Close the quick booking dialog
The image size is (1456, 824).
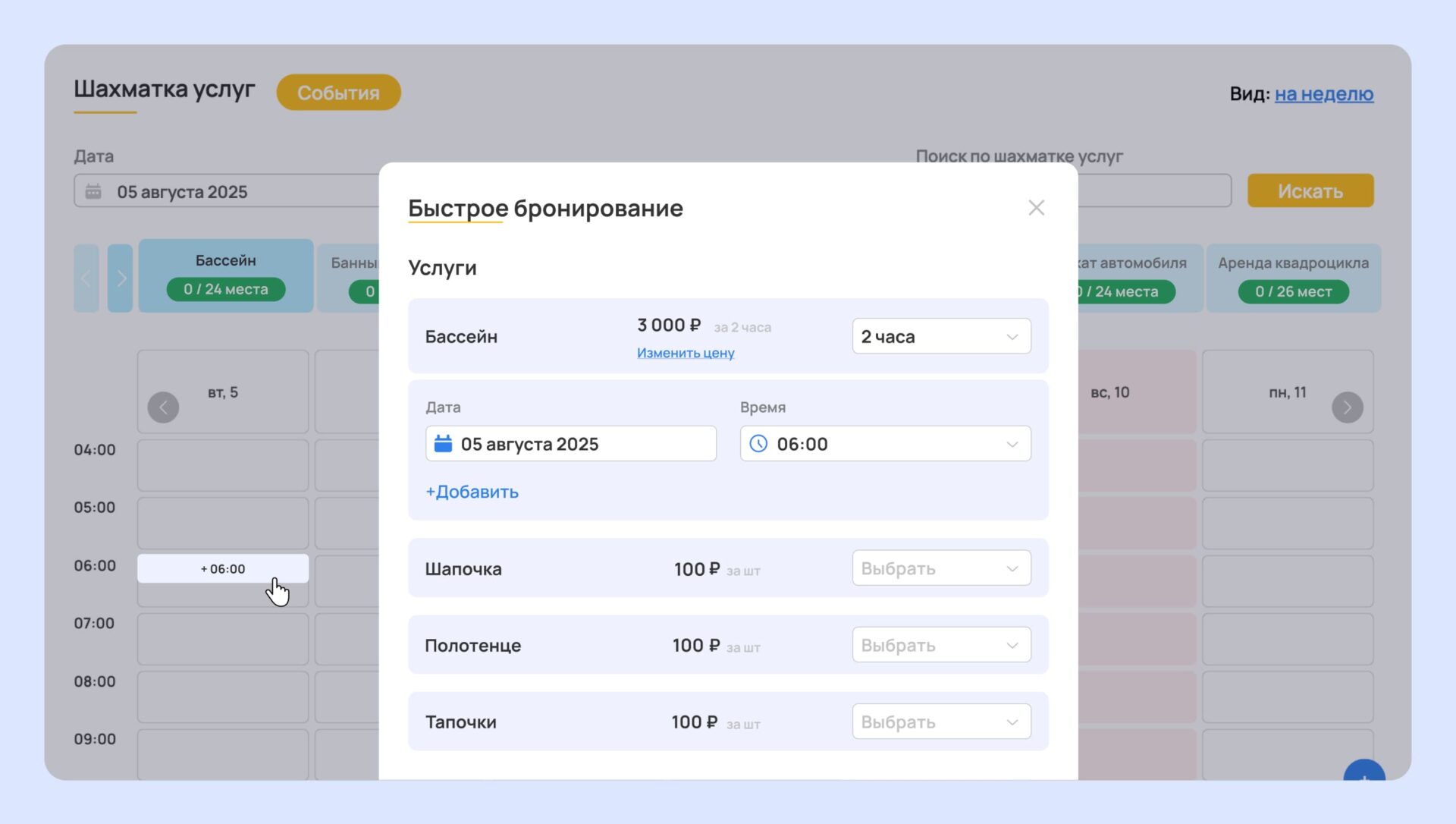[1036, 208]
